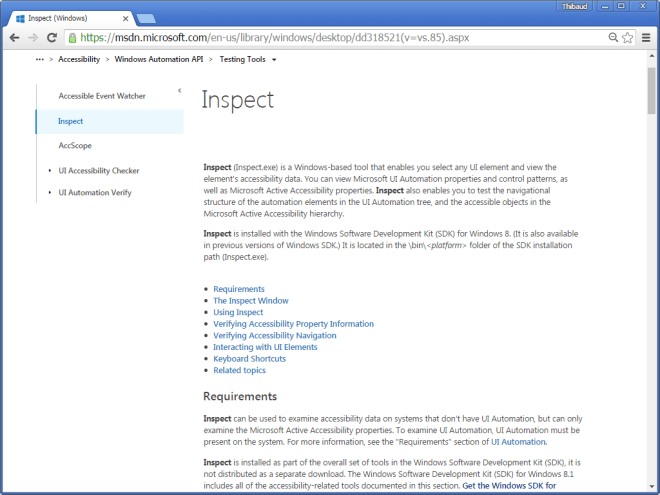Reload the page with the refresh icon
The image size is (660, 495).
pyautogui.click(x=54, y=38)
